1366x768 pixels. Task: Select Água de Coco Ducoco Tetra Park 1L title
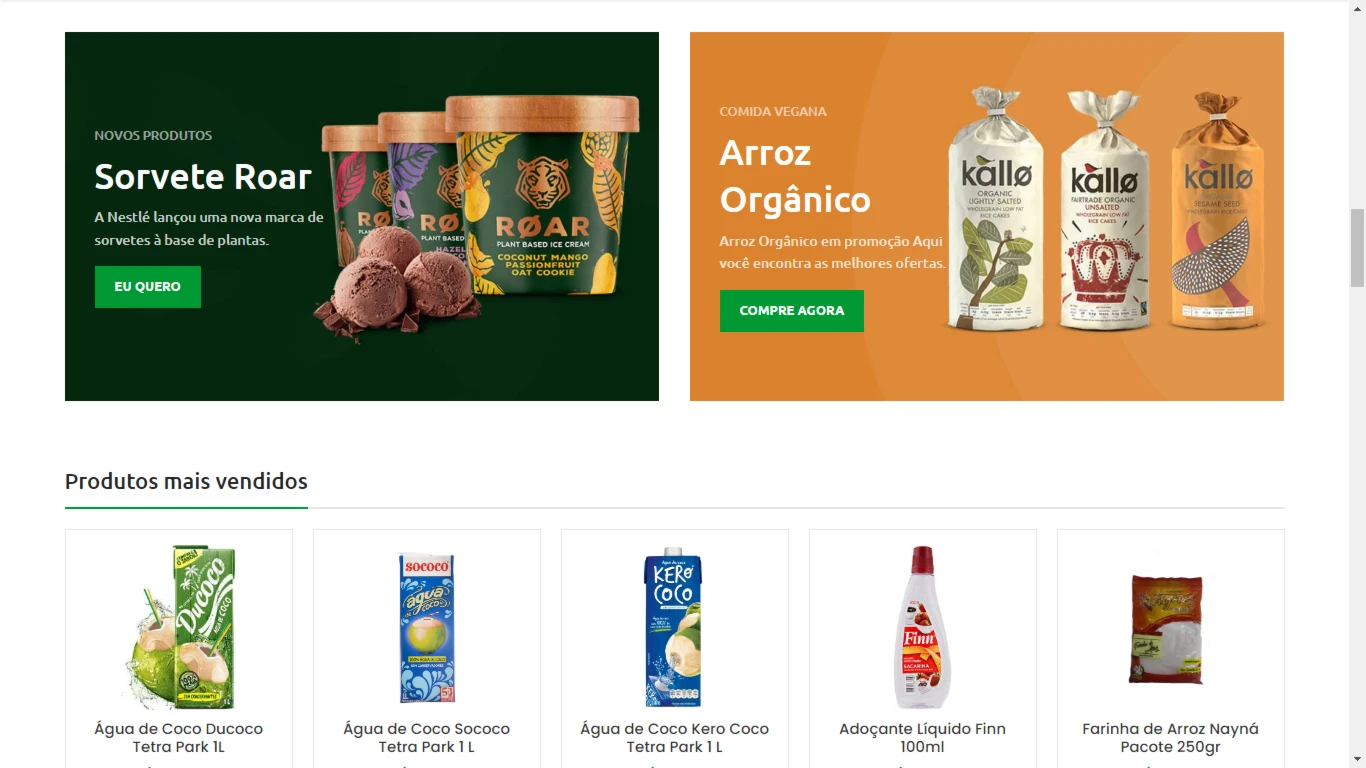click(179, 738)
